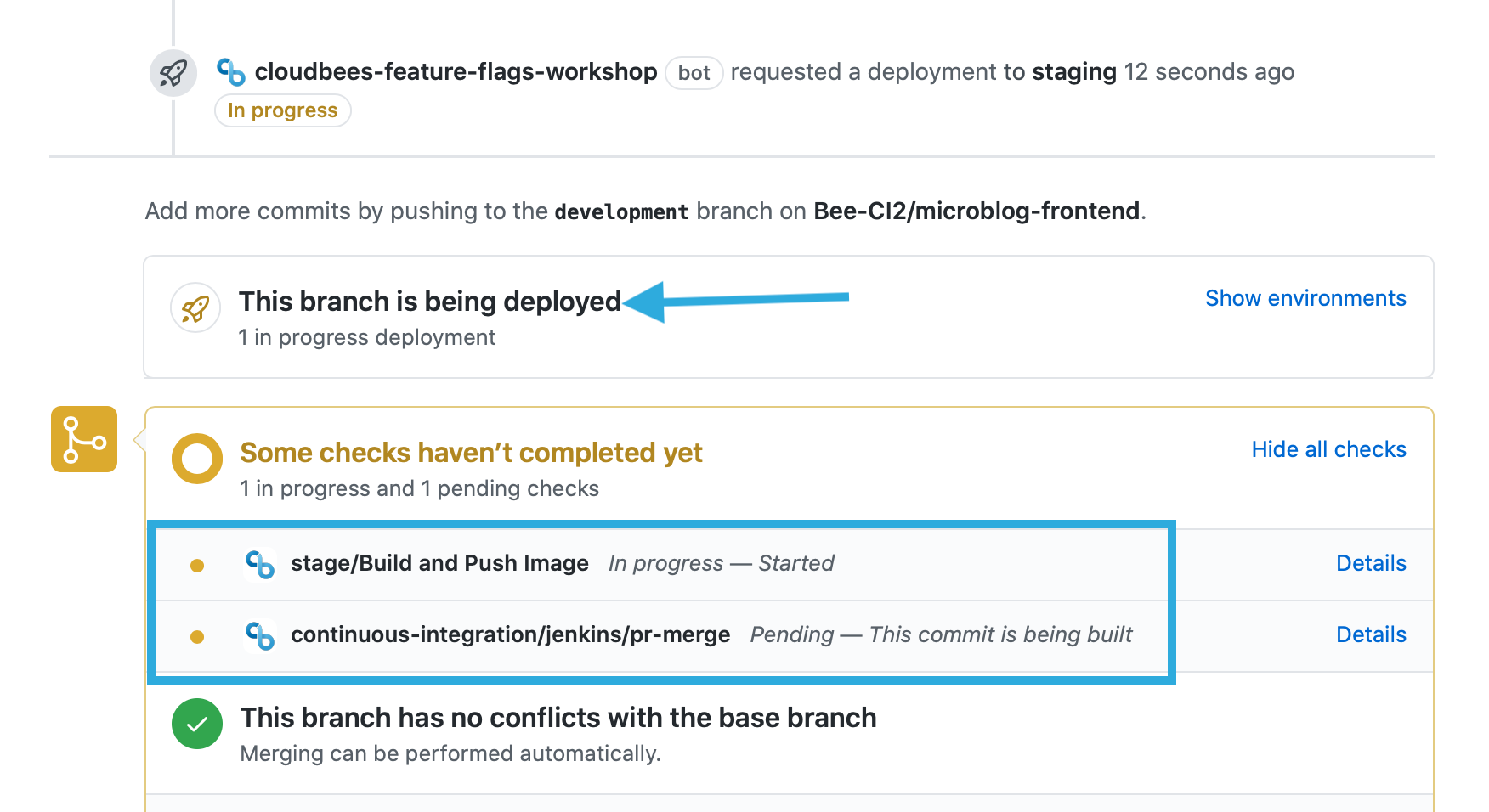Open Details for continuous-integration/jenkins/pr-merge
Image resolution: width=1489 pixels, height=812 pixels.
1371,634
